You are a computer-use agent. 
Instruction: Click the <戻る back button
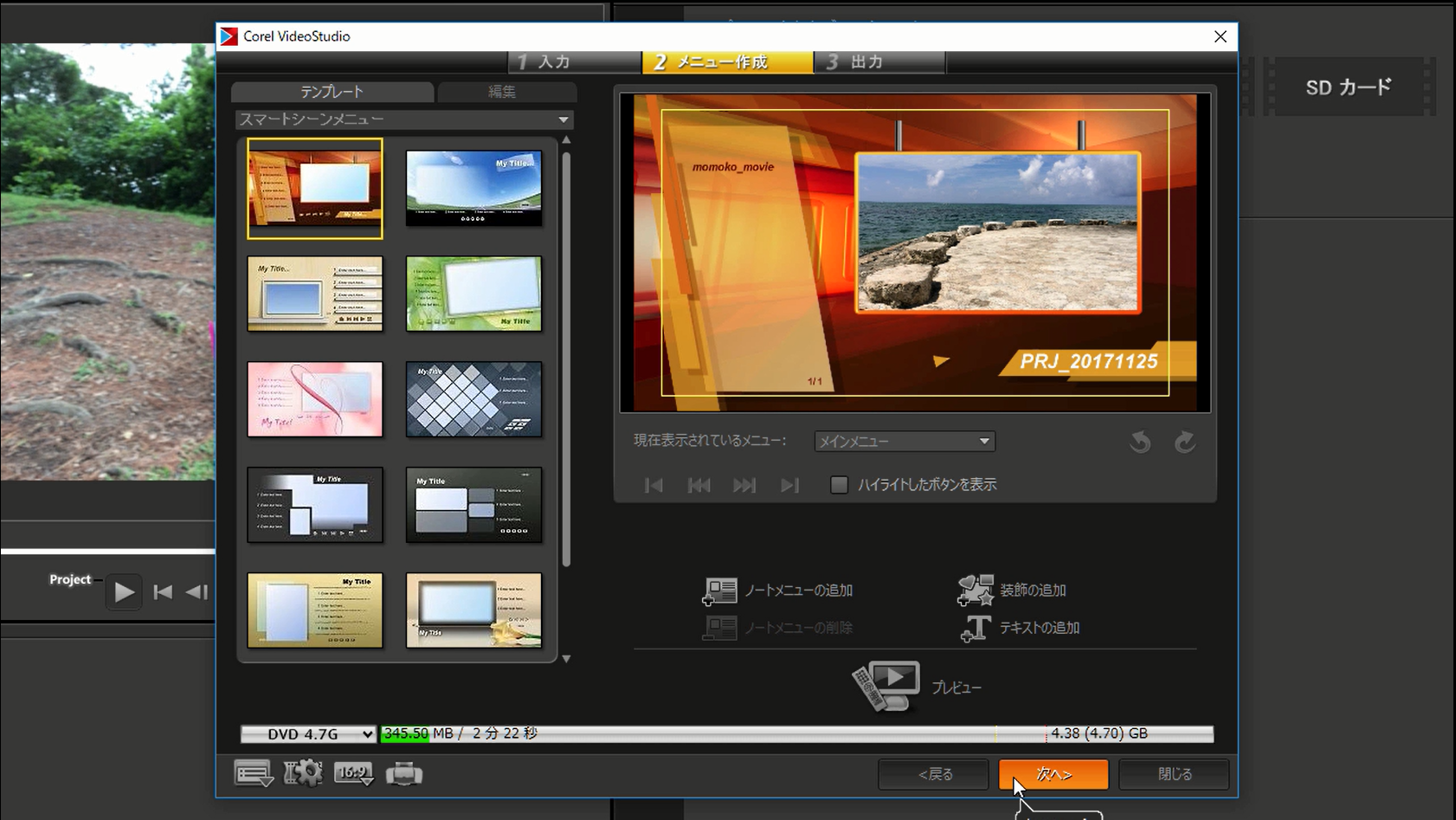coord(933,774)
